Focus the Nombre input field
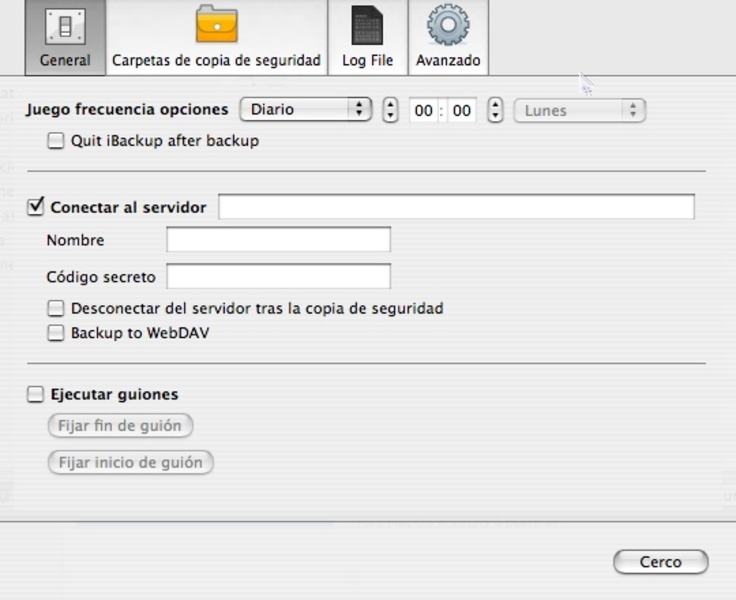 pos(279,239)
